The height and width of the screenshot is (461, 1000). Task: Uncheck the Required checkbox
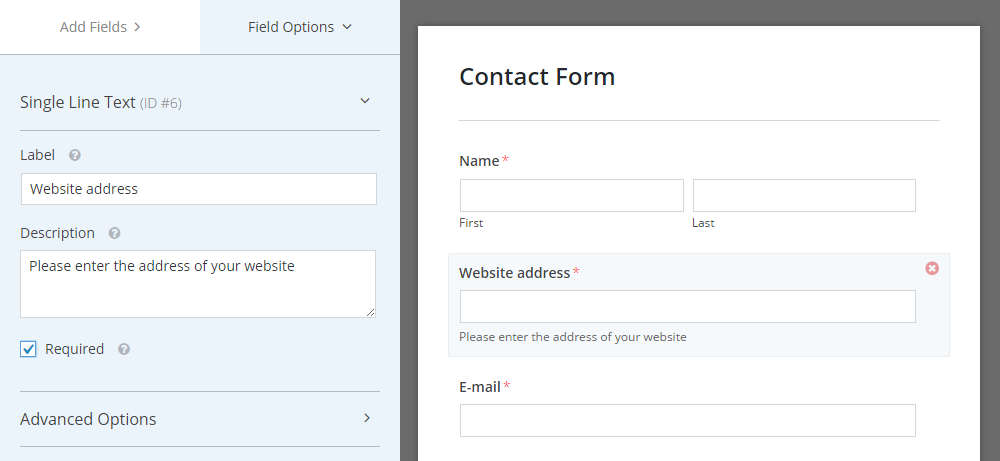click(28, 349)
